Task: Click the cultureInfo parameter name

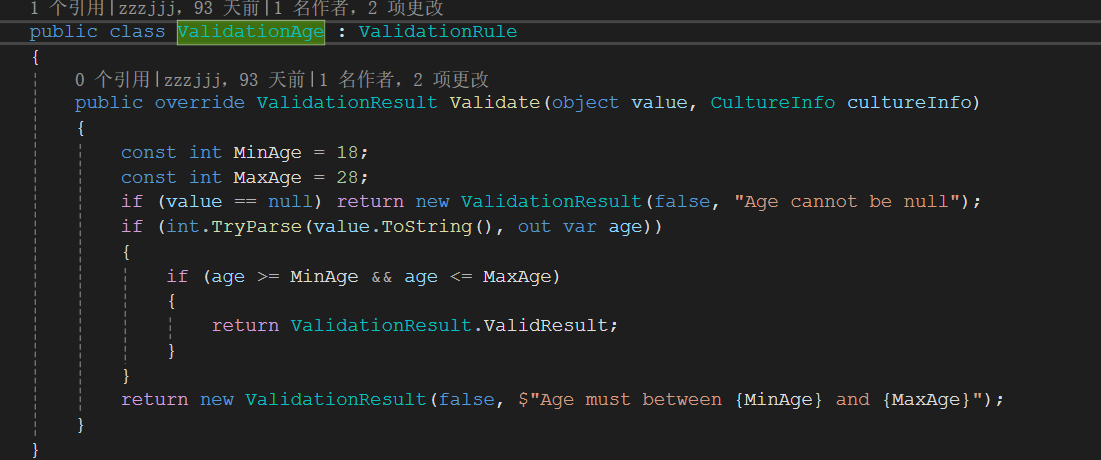Action: tap(909, 103)
